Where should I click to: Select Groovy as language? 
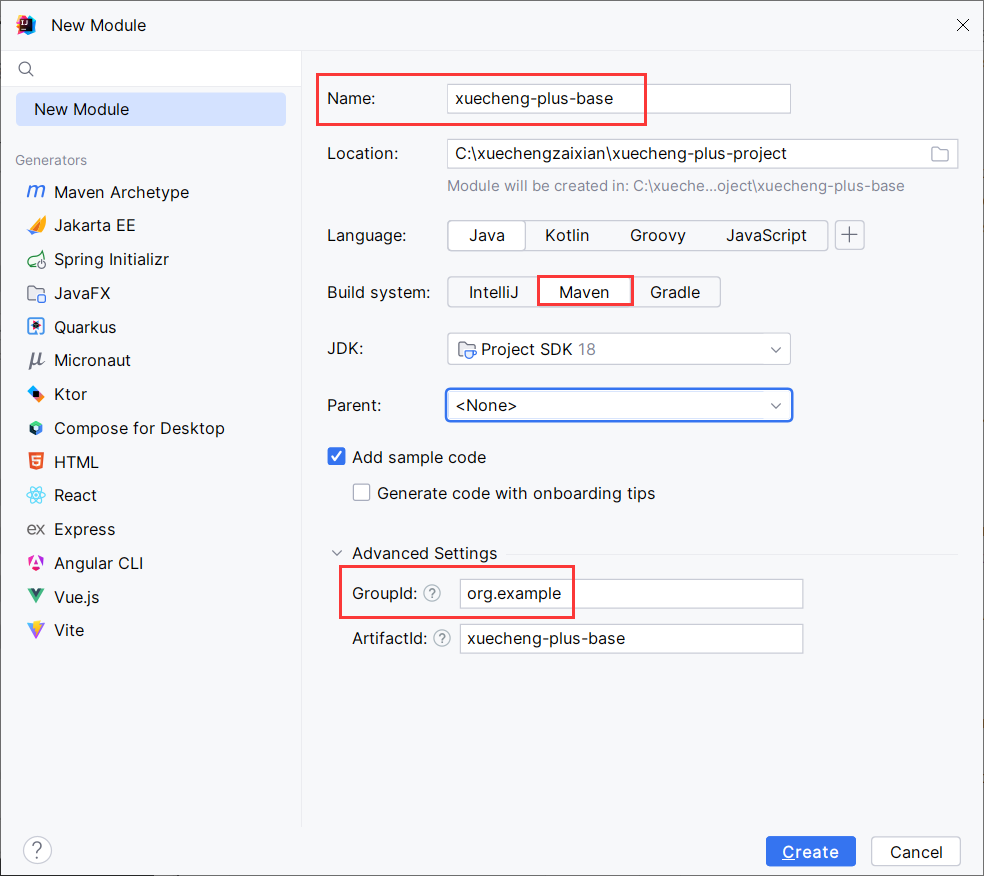point(658,235)
